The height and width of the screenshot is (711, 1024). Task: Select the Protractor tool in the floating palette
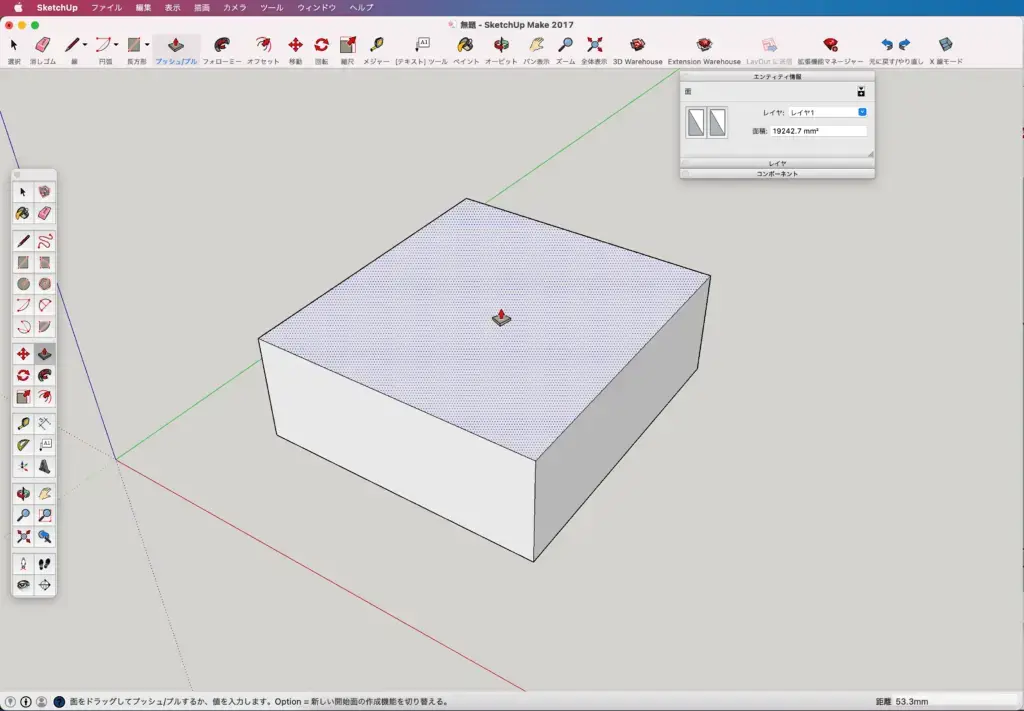pos(24,445)
